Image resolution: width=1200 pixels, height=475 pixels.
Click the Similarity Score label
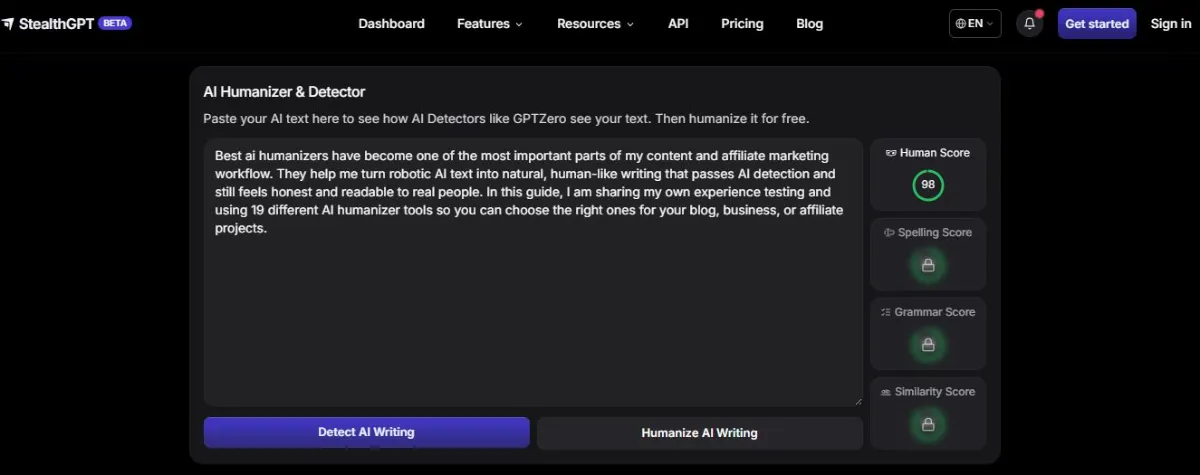click(x=935, y=392)
